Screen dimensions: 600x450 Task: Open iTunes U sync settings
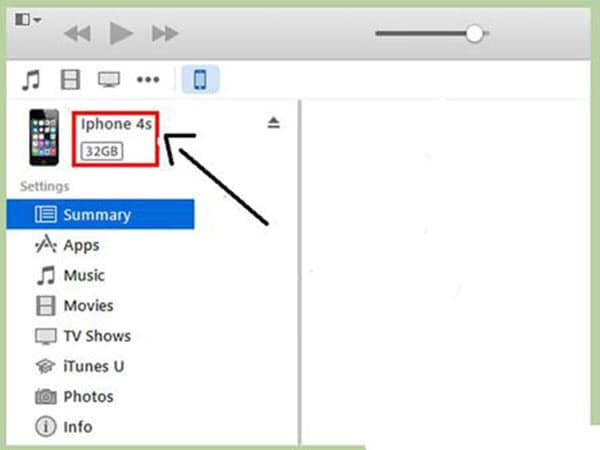pyautogui.click(x=80, y=366)
